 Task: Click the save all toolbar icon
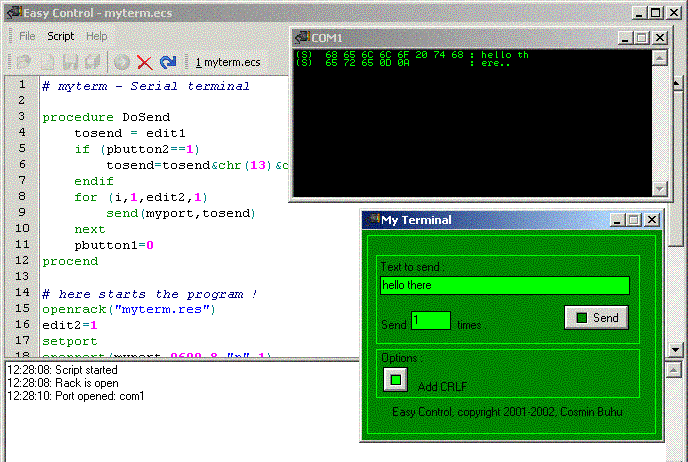(93, 62)
